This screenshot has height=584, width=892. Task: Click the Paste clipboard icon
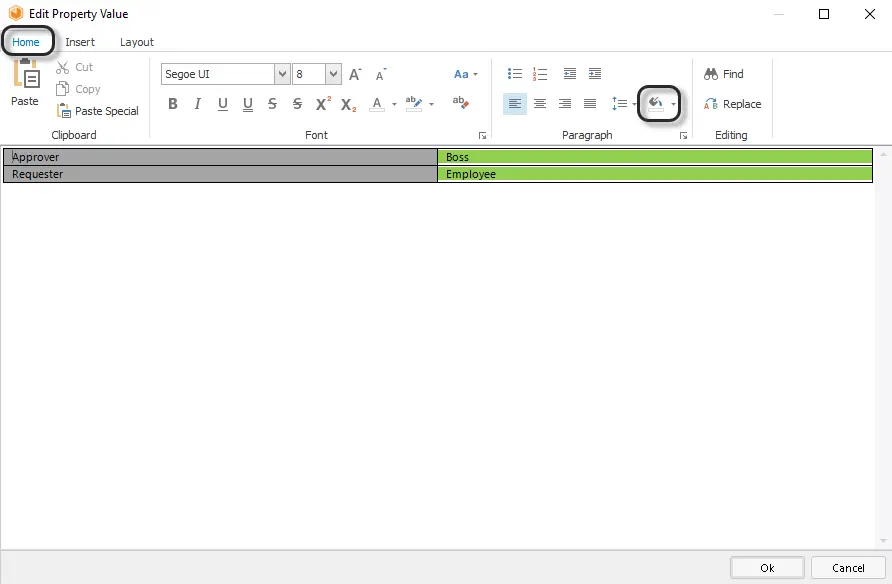[26, 73]
